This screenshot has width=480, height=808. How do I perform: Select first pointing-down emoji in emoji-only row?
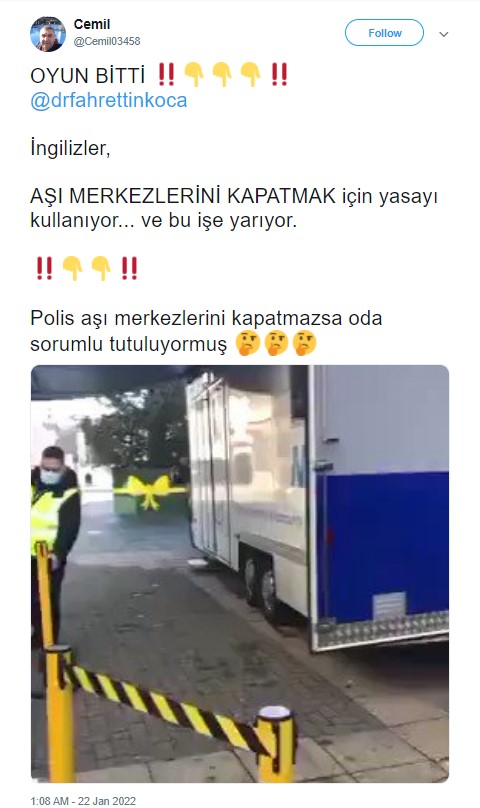72,268
